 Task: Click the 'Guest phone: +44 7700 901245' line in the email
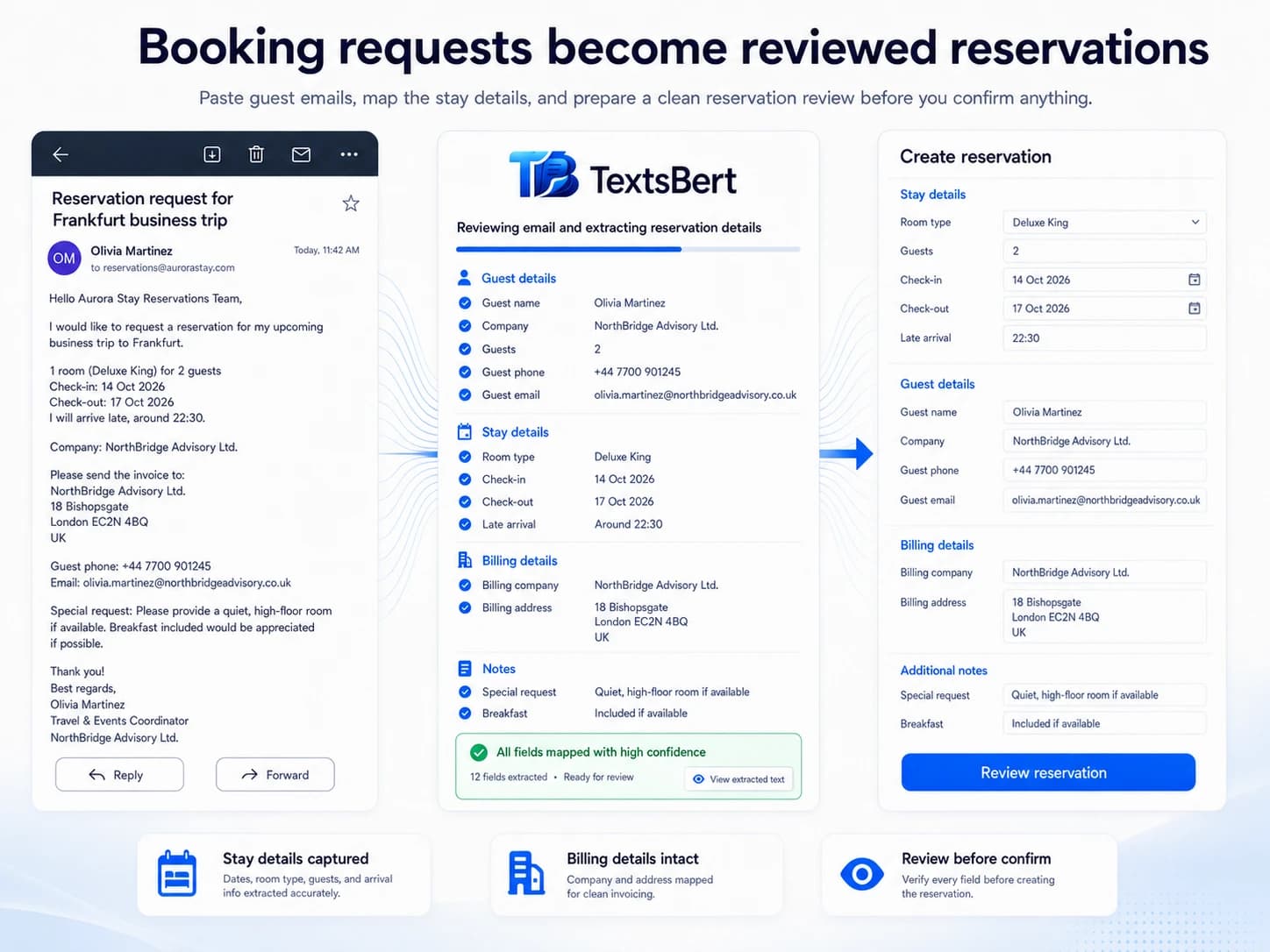131,566
